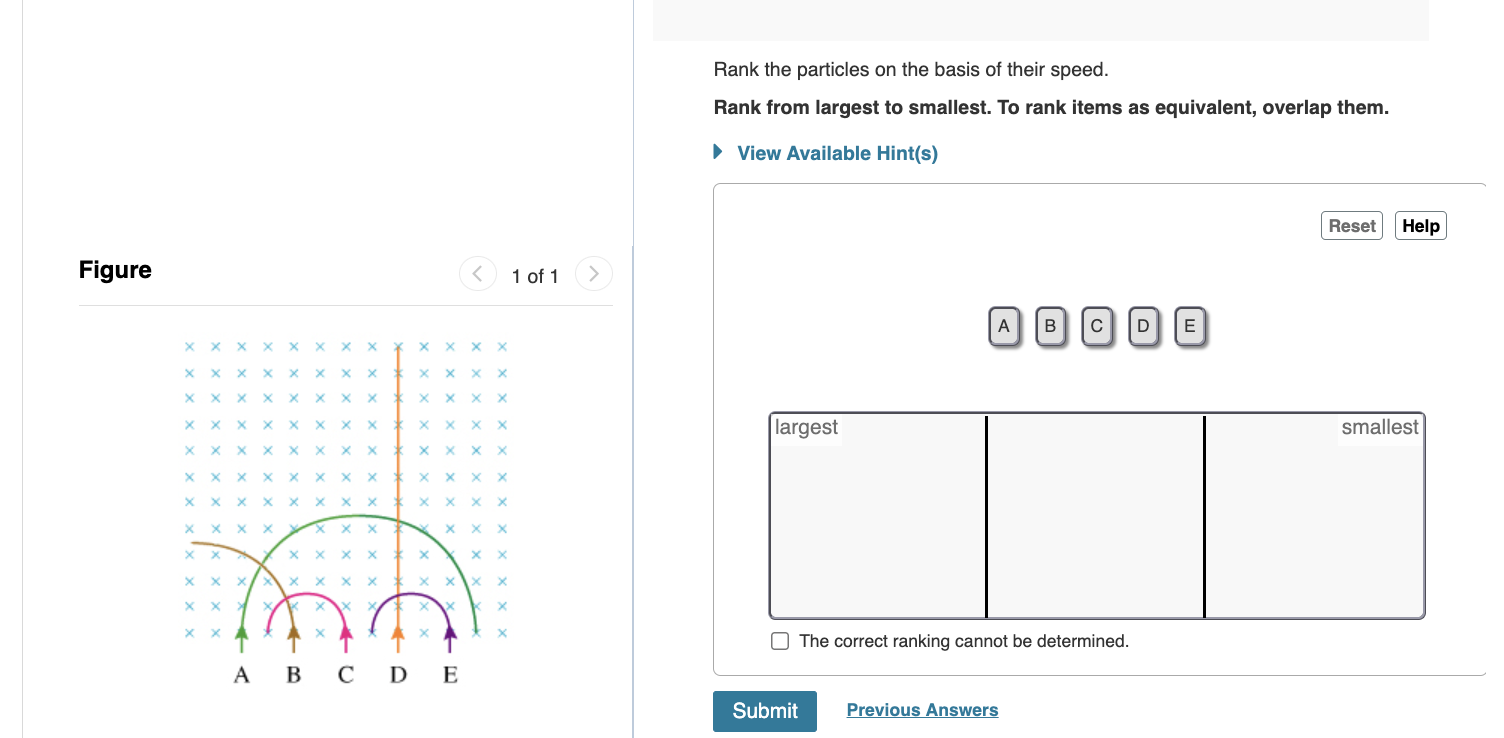
Task: Click the Submit button
Action: (764, 711)
